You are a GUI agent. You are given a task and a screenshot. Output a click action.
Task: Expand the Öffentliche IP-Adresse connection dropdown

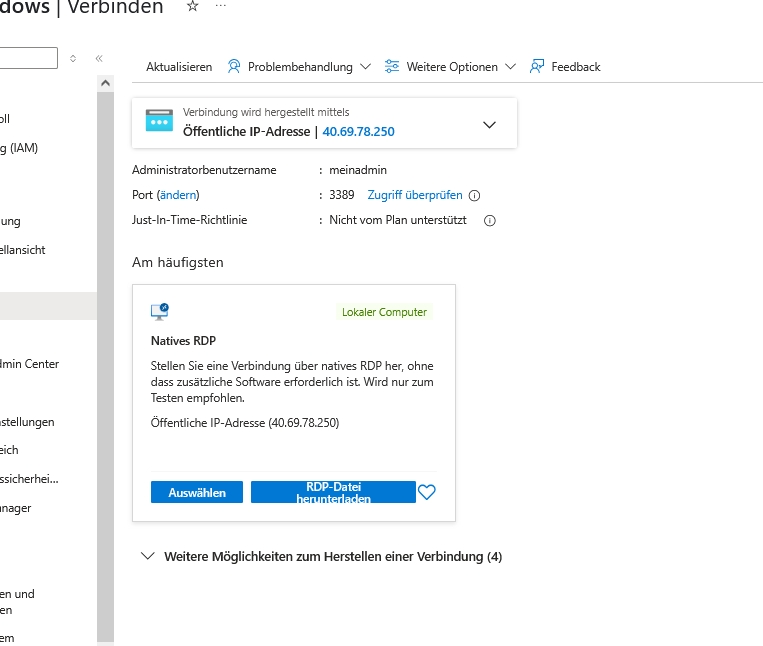489,125
